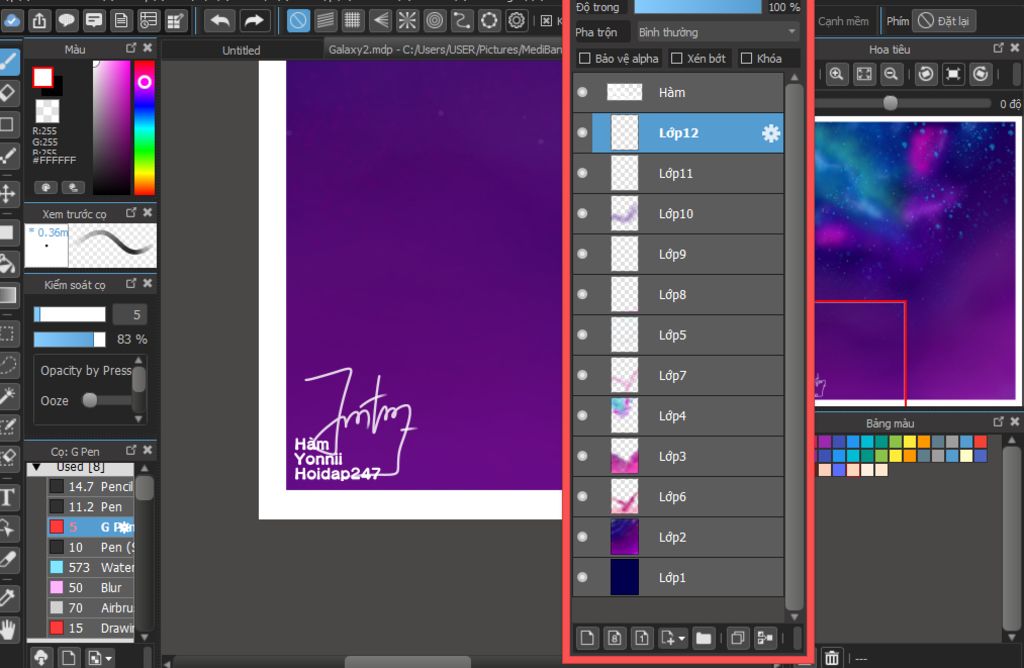1024x668 pixels.
Task: Open layer settings gear on Lớp12
Action: coord(771,133)
